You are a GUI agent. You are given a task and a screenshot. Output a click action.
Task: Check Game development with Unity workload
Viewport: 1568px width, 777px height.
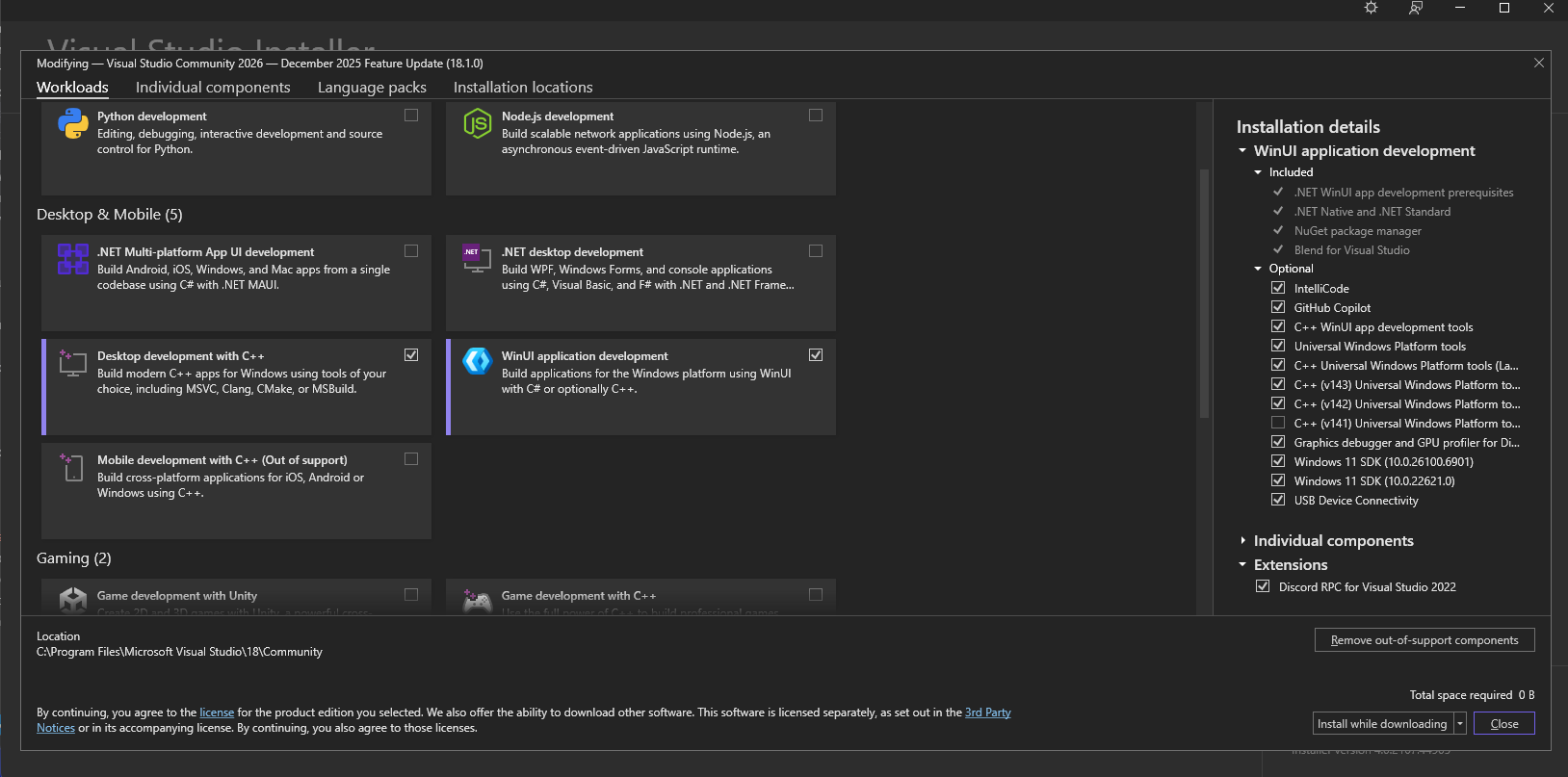point(411,595)
